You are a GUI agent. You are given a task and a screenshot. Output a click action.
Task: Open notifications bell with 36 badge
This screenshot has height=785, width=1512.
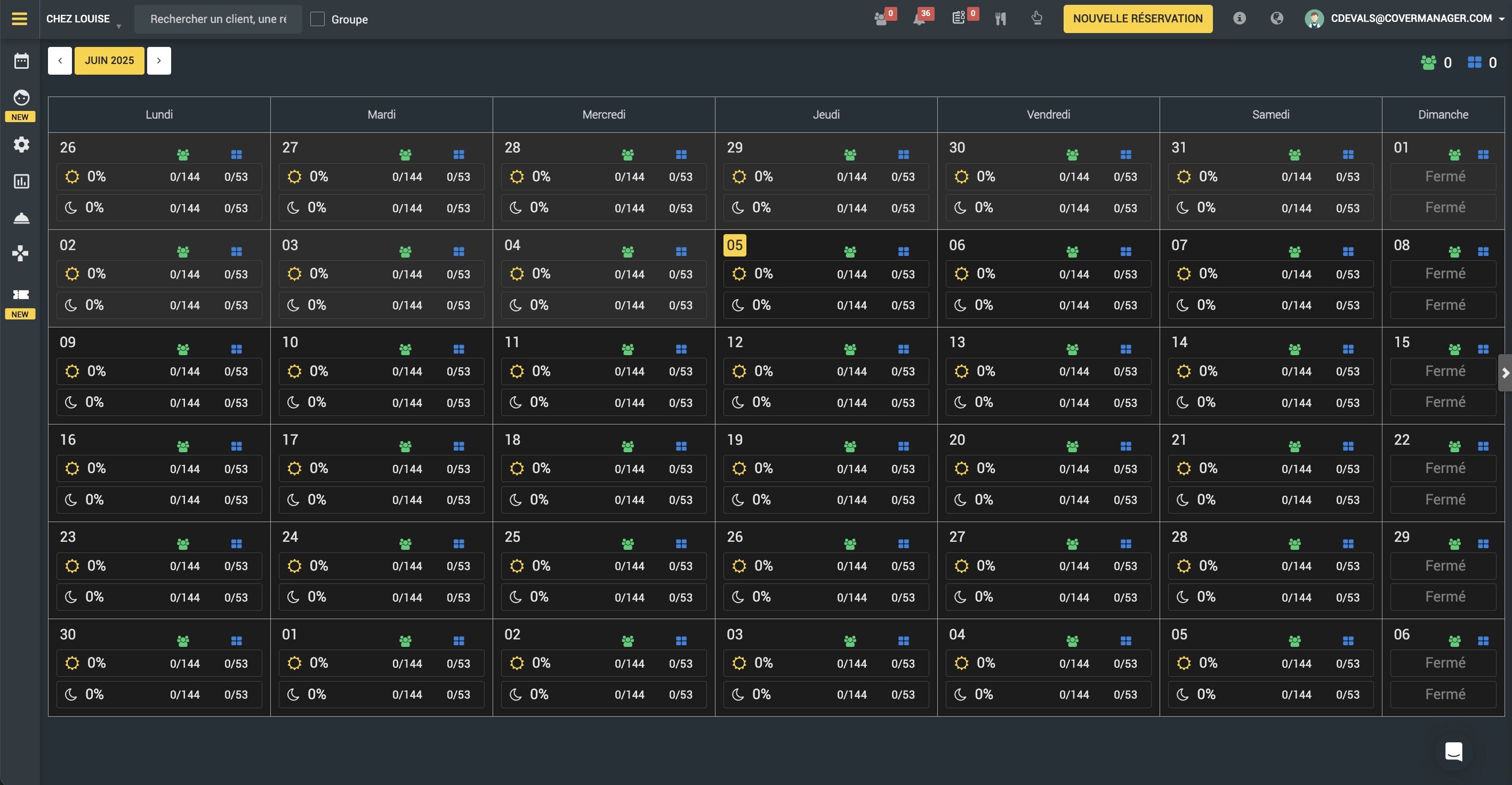pos(920,19)
